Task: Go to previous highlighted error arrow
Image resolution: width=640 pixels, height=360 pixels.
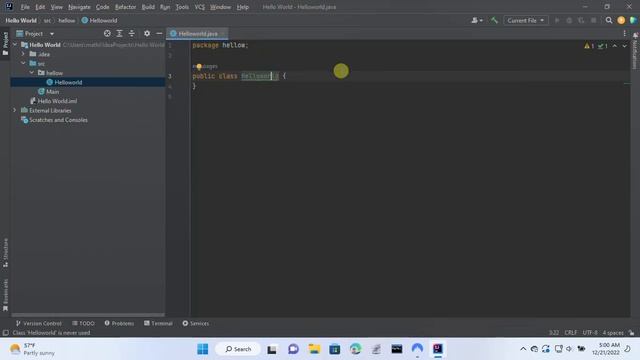Action: click(x=615, y=46)
